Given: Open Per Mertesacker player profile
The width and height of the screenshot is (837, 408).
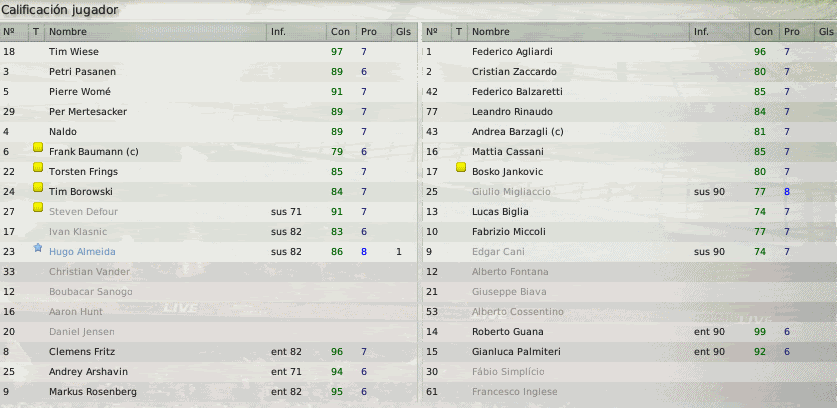Looking at the screenshot, I should tap(88, 112).
